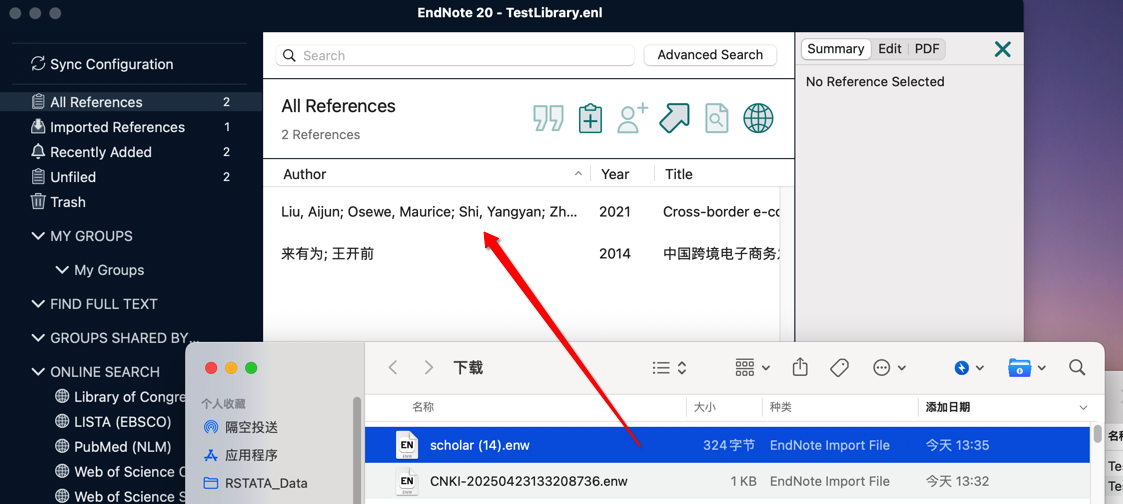Switch to the Summary tab
The width and height of the screenshot is (1123, 504).
pyautogui.click(x=836, y=49)
